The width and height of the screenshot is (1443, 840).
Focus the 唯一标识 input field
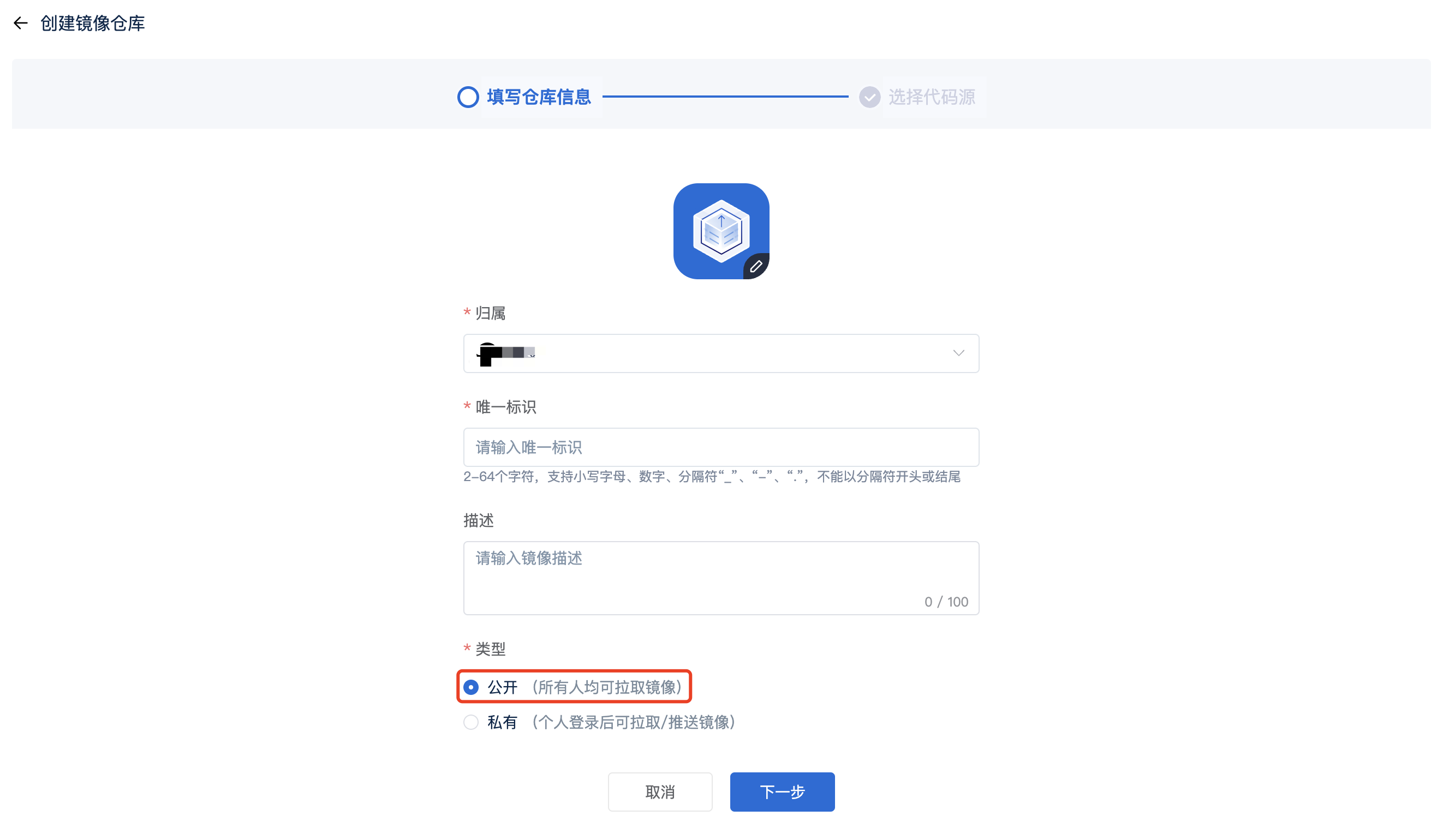[721, 447]
